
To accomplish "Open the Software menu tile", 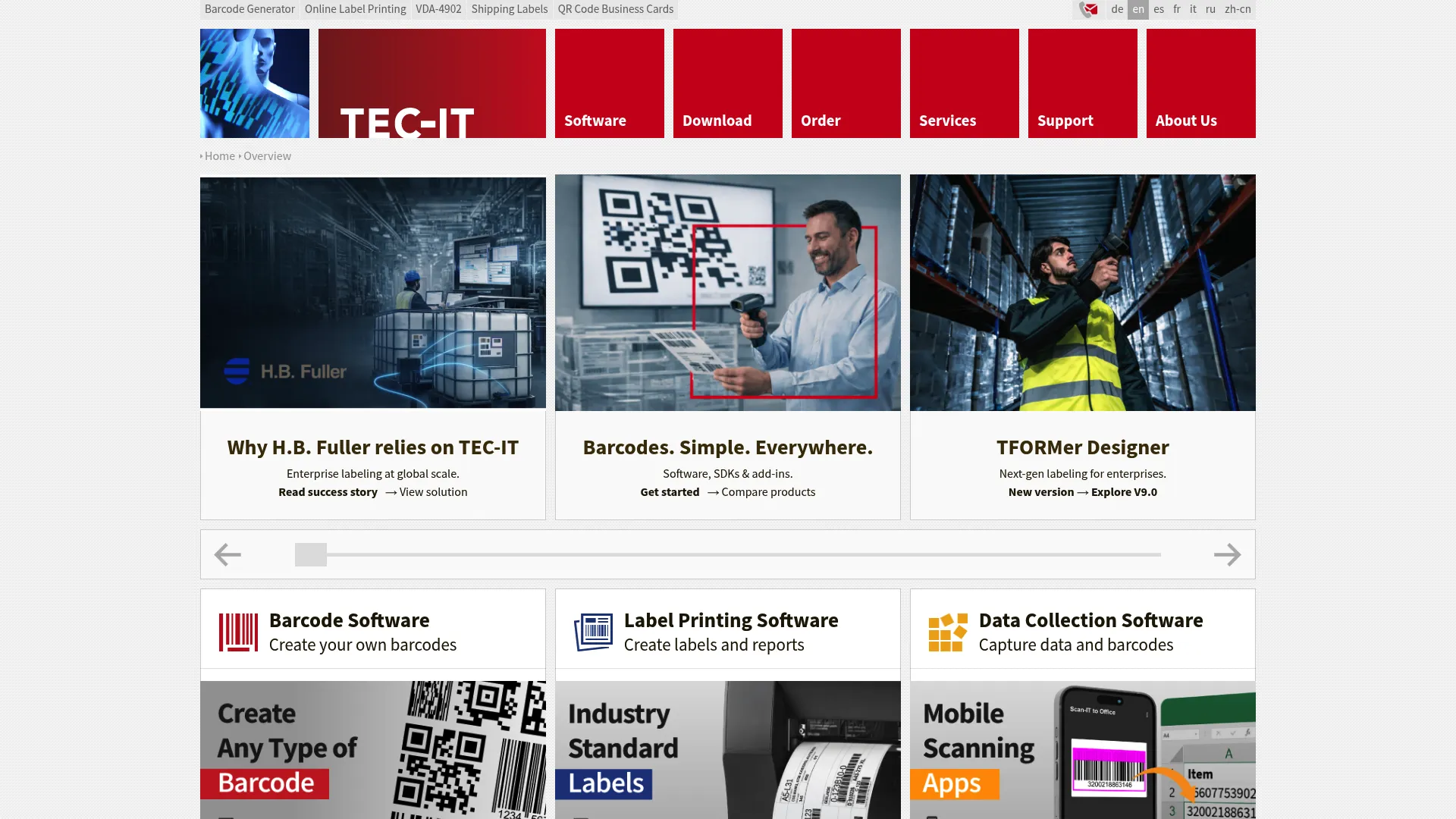I will tap(610, 83).
